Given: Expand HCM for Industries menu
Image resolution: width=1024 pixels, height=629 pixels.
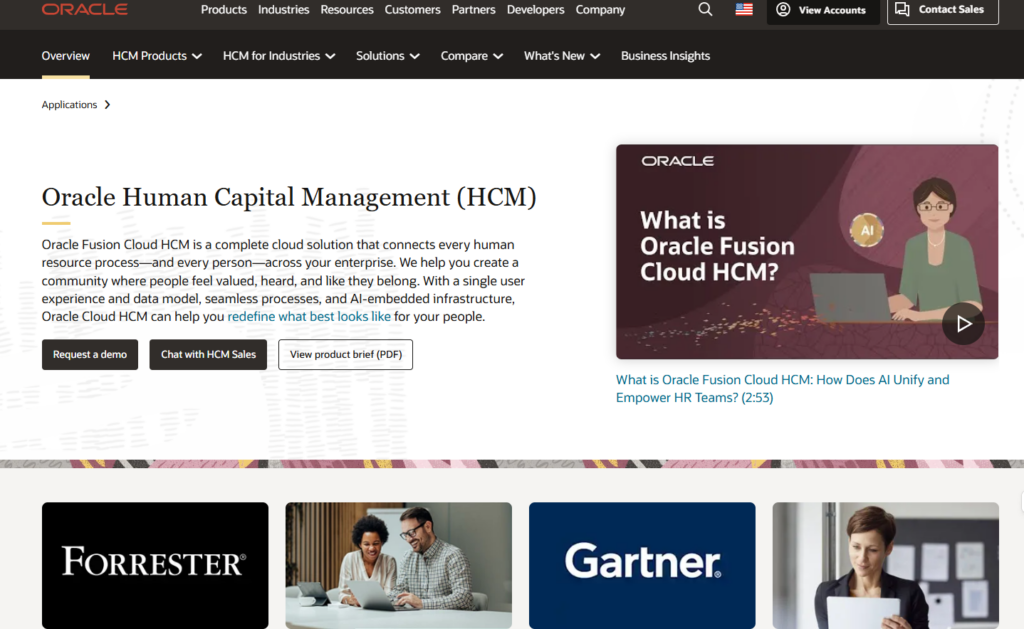Looking at the screenshot, I should point(278,56).
